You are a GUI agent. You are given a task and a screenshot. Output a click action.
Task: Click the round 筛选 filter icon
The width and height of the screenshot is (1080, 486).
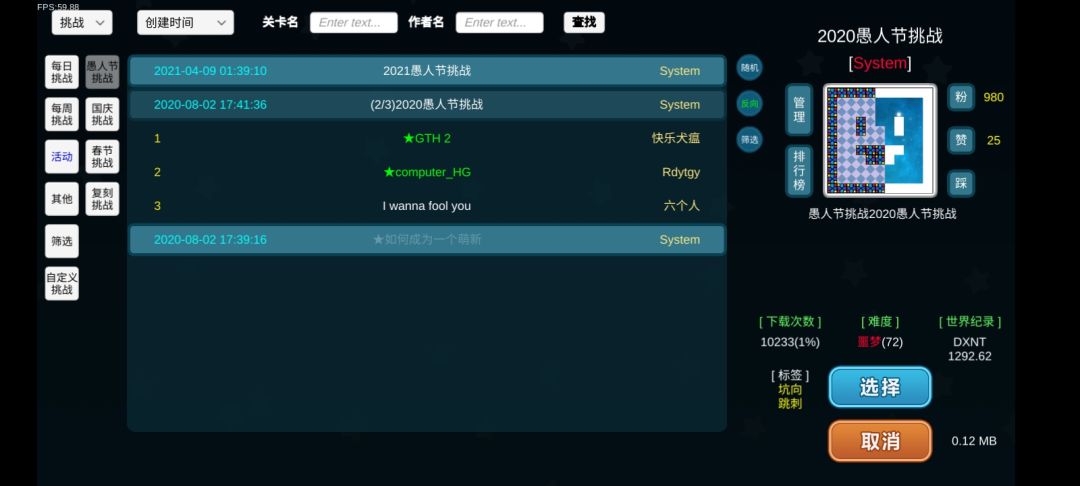pyautogui.click(x=749, y=140)
